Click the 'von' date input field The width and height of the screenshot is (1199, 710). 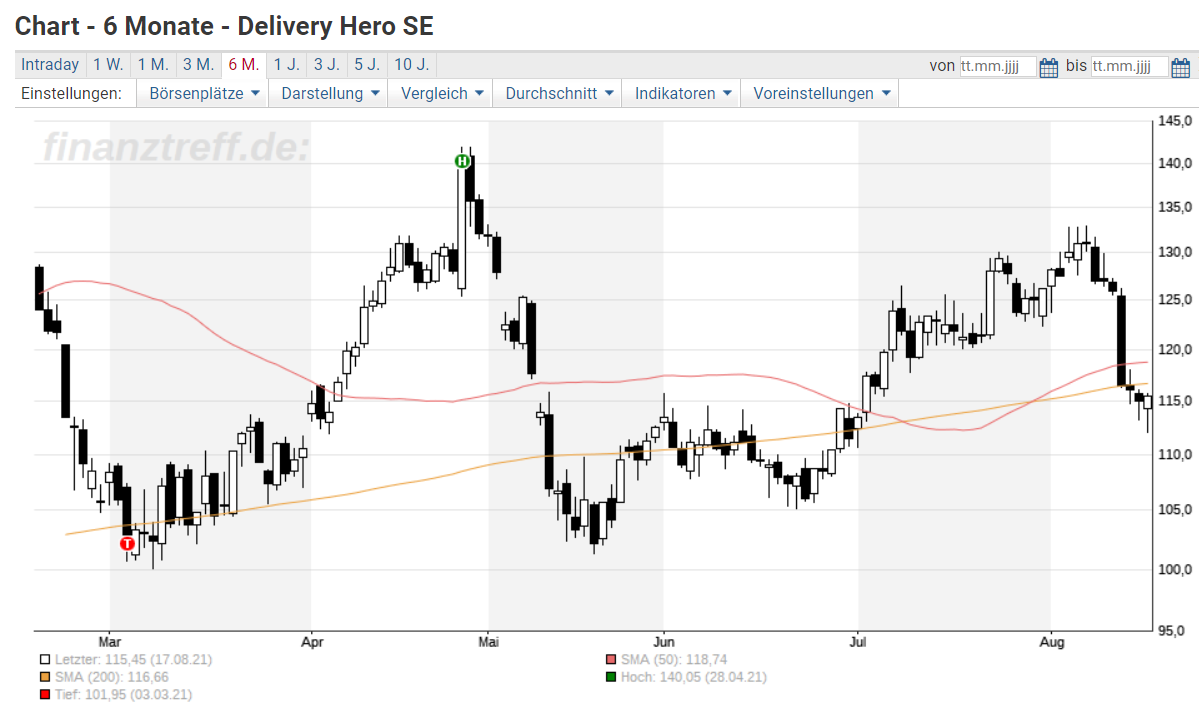click(x=998, y=66)
